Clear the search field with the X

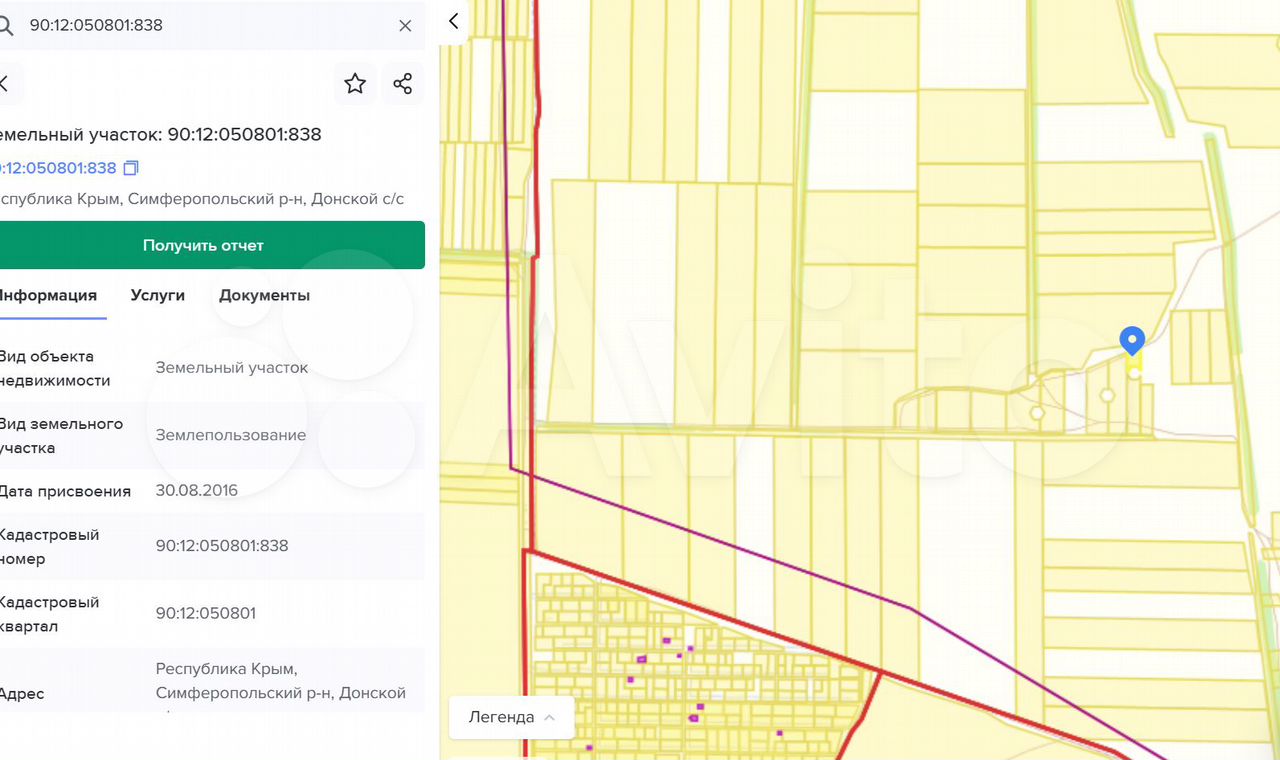pos(405,26)
